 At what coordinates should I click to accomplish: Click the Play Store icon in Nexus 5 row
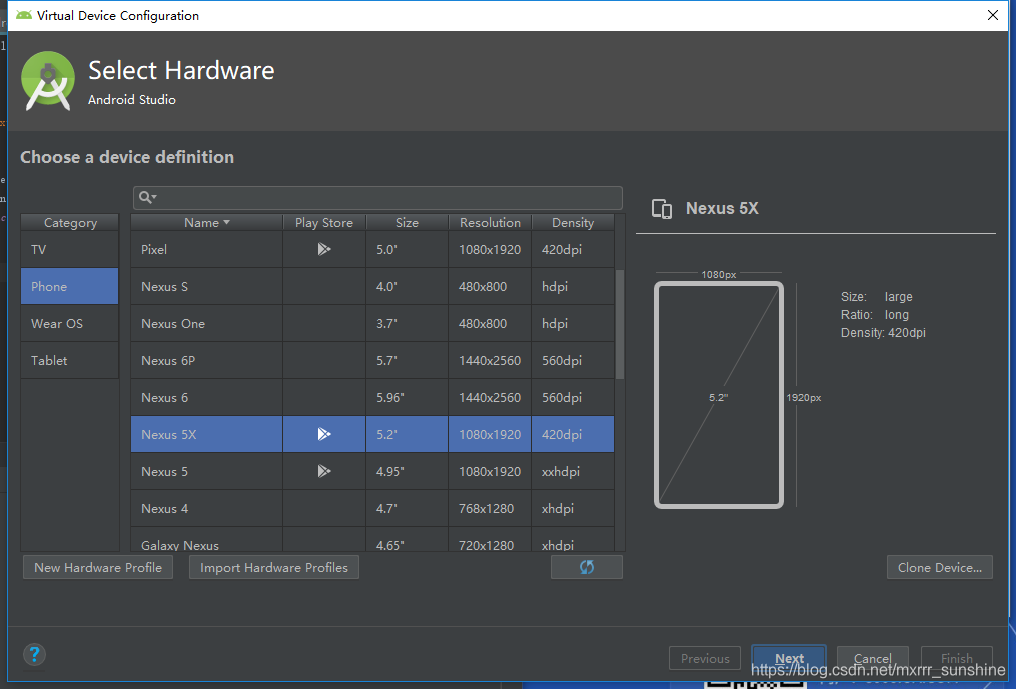(x=324, y=471)
